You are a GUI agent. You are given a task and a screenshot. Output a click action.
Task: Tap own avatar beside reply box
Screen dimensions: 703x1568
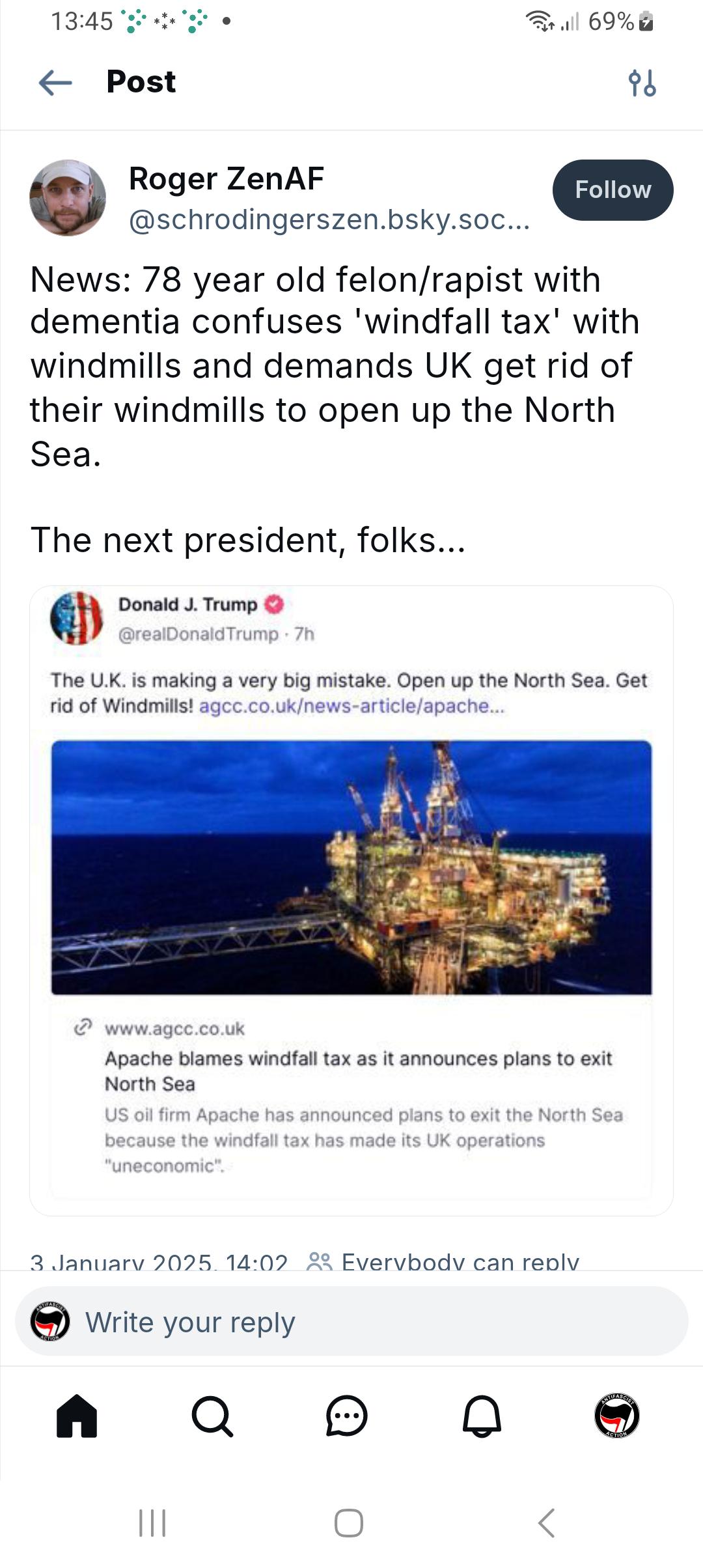[x=50, y=1322]
